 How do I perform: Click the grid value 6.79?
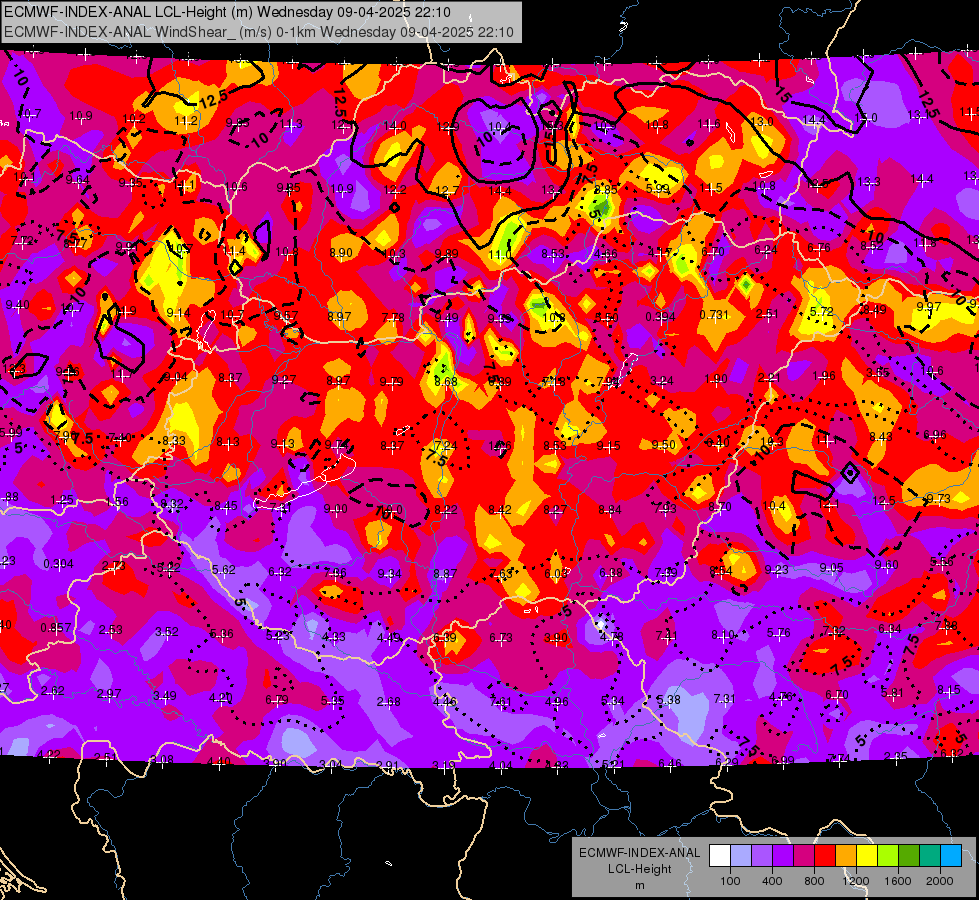tap(277, 700)
